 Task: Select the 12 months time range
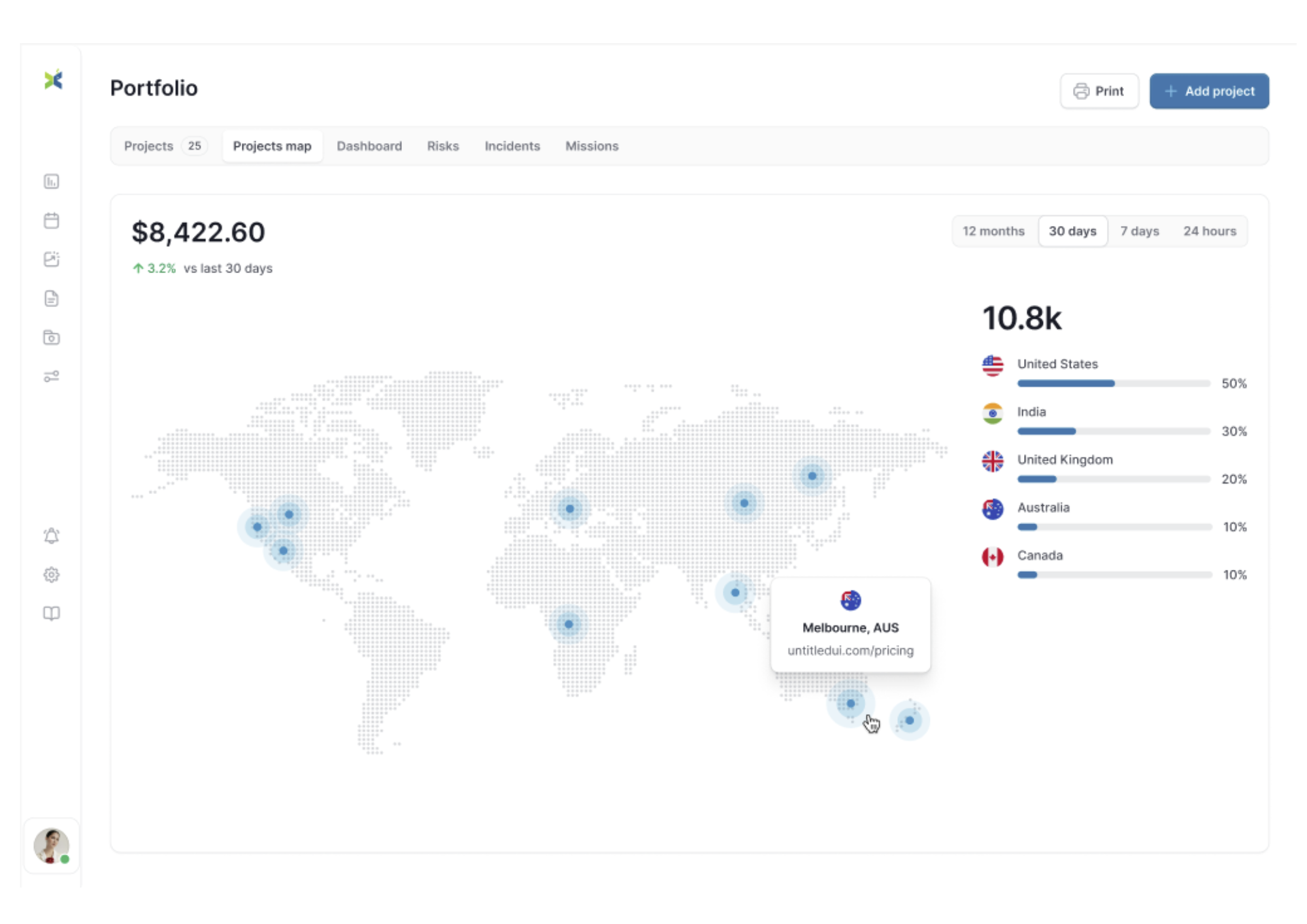(993, 231)
